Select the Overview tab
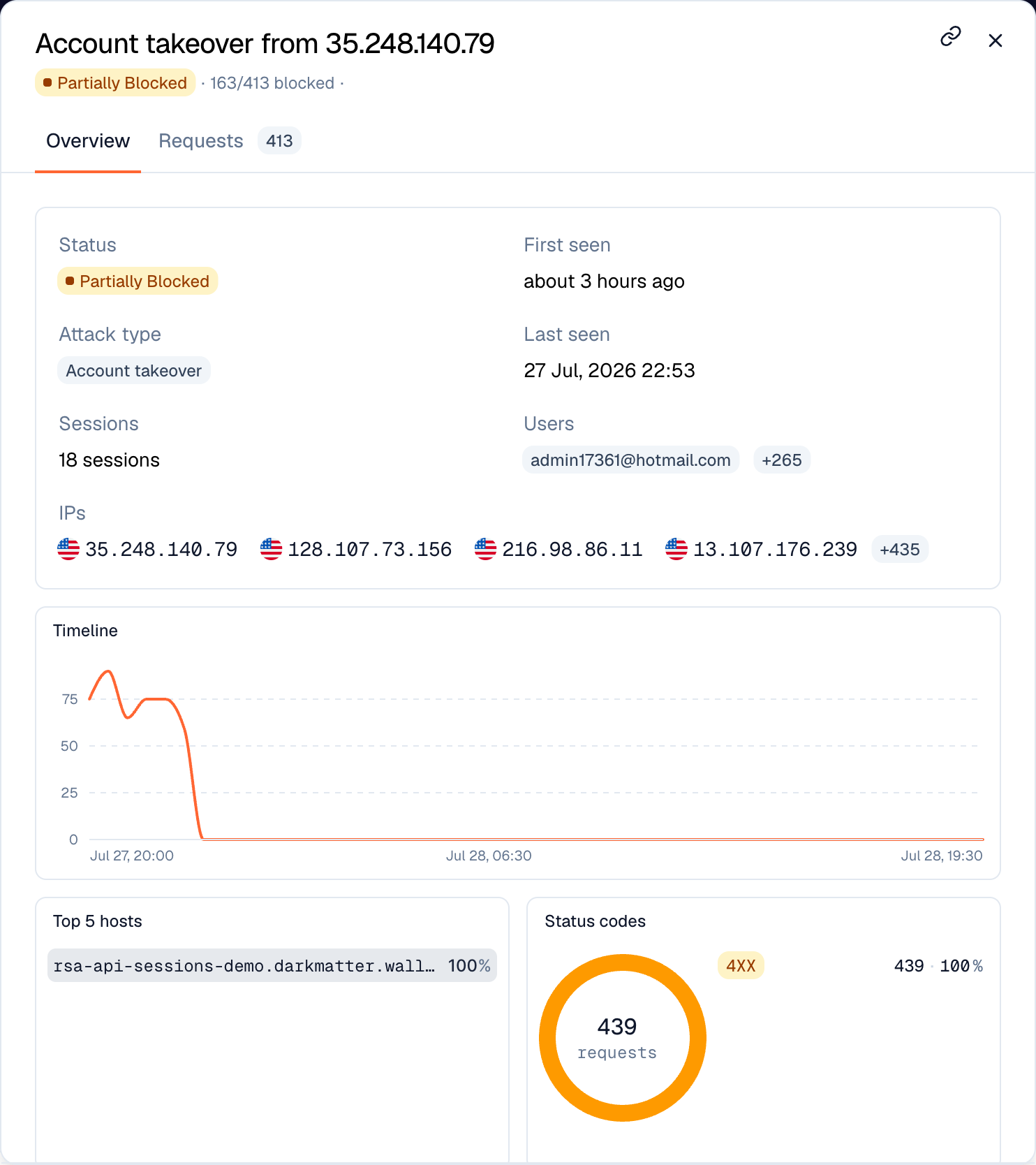 88,141
